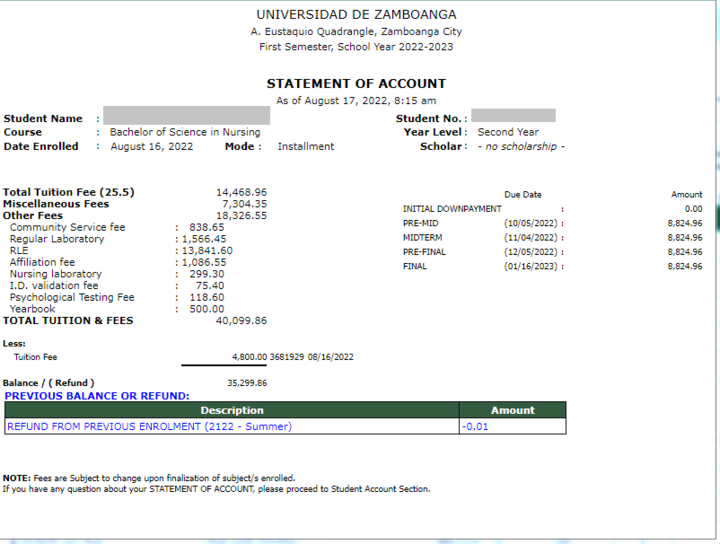Select the Total Tuition Fee (25.5) label
Image resolution: width=720 pixels, height=544 pixels.
tap(69, 192)
